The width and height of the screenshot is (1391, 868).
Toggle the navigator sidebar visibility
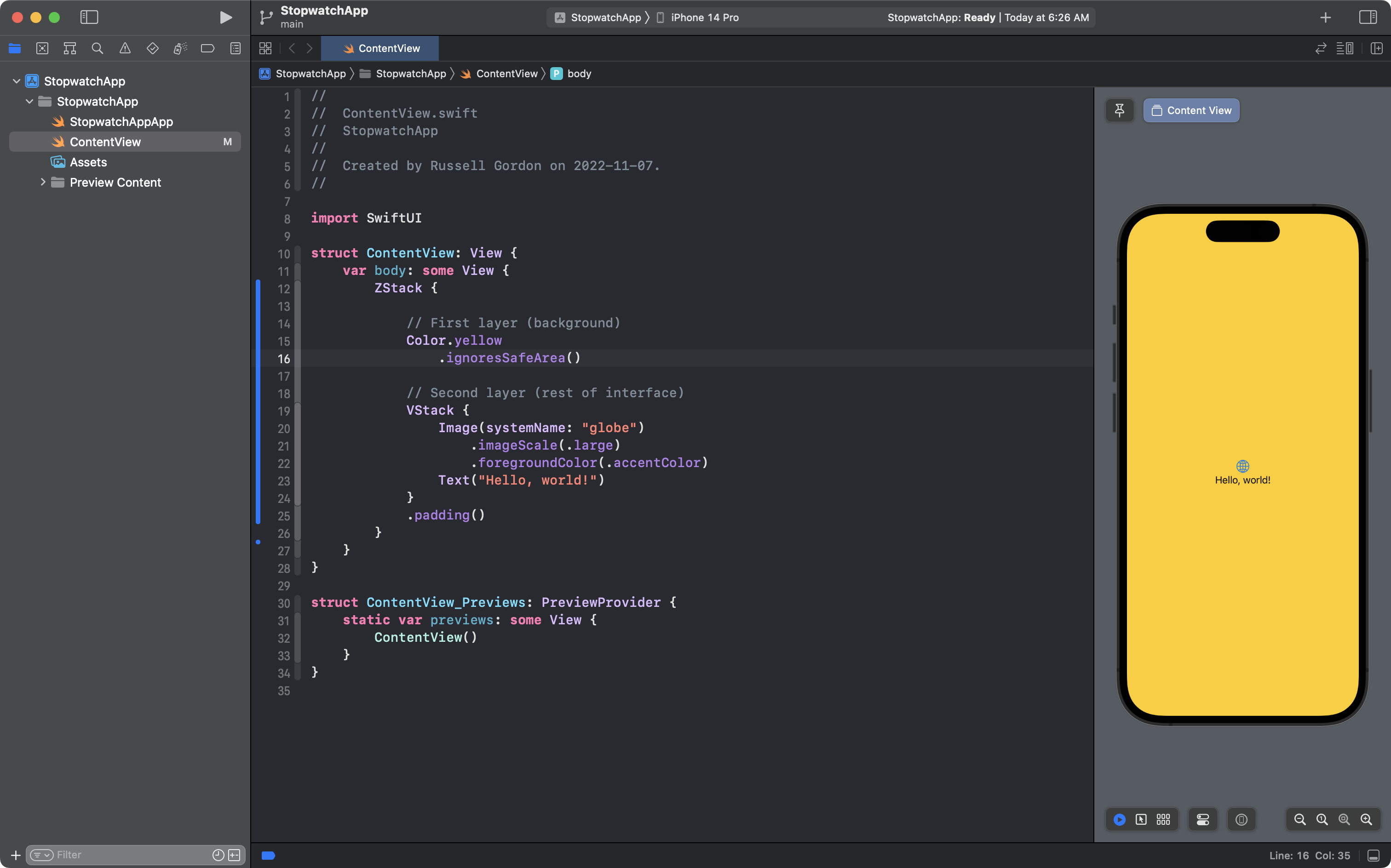(x=88, y=17)
